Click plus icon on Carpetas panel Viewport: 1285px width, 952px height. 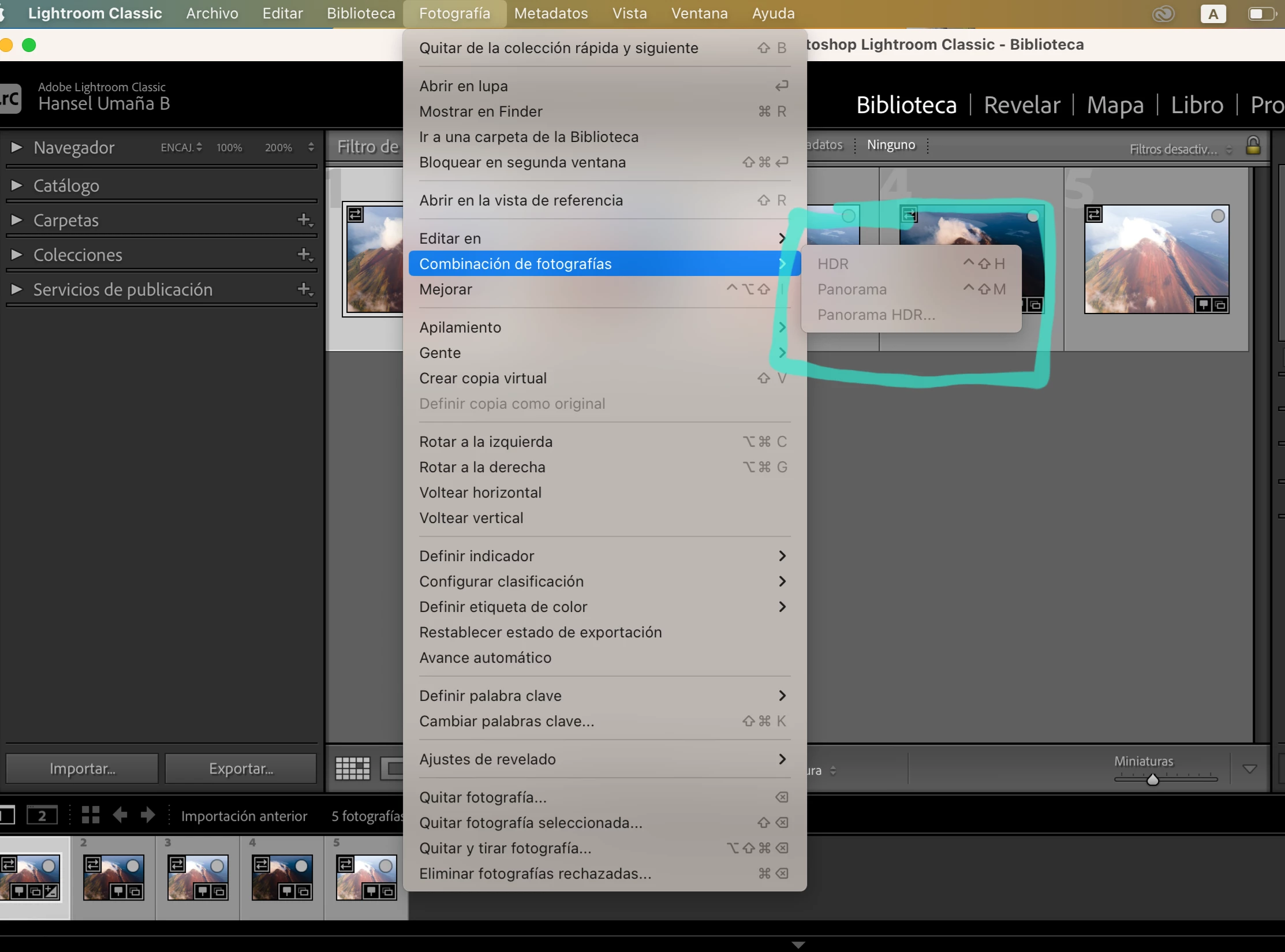pos(304,220)
